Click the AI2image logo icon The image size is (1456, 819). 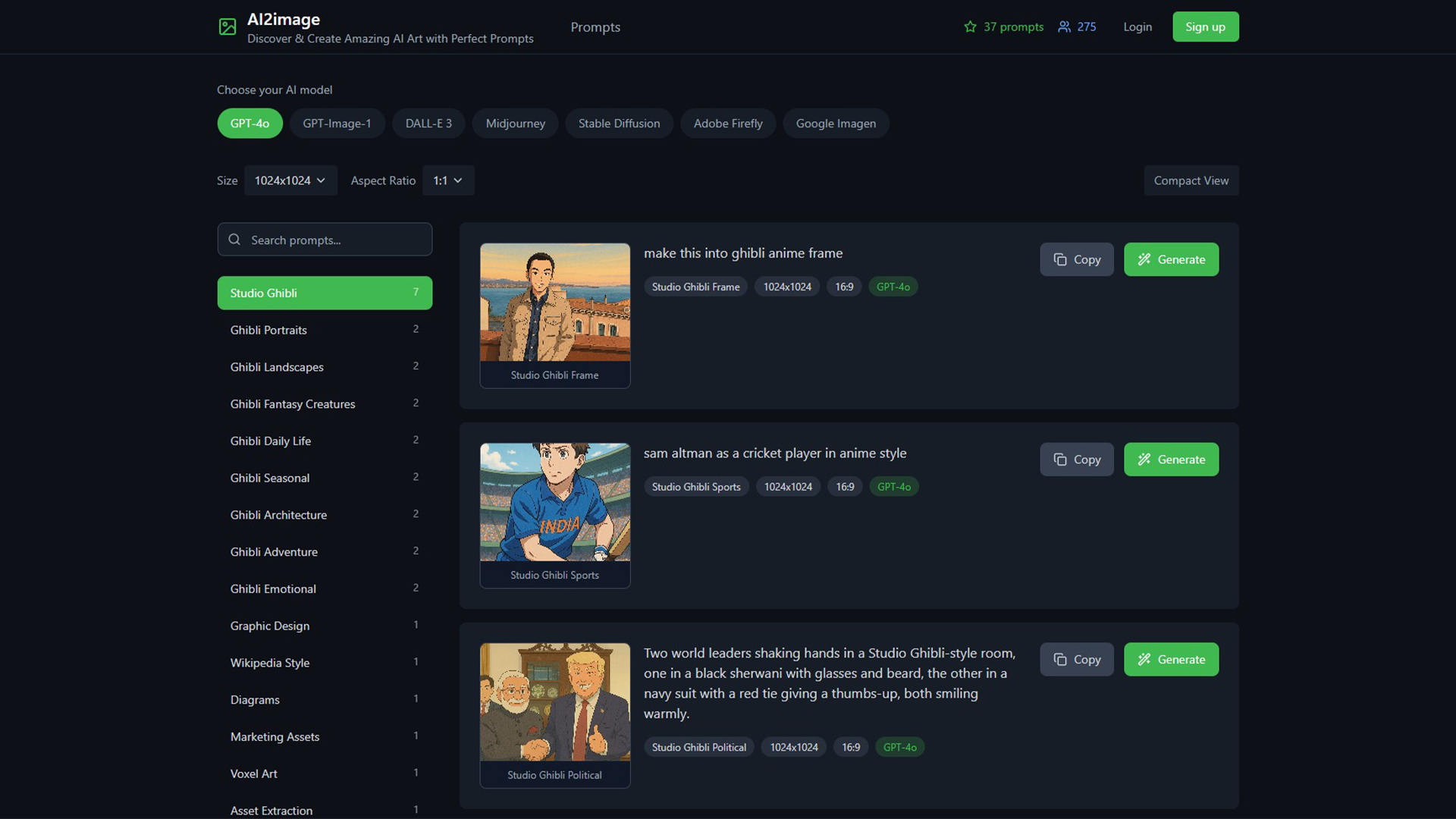pos(227,27)
